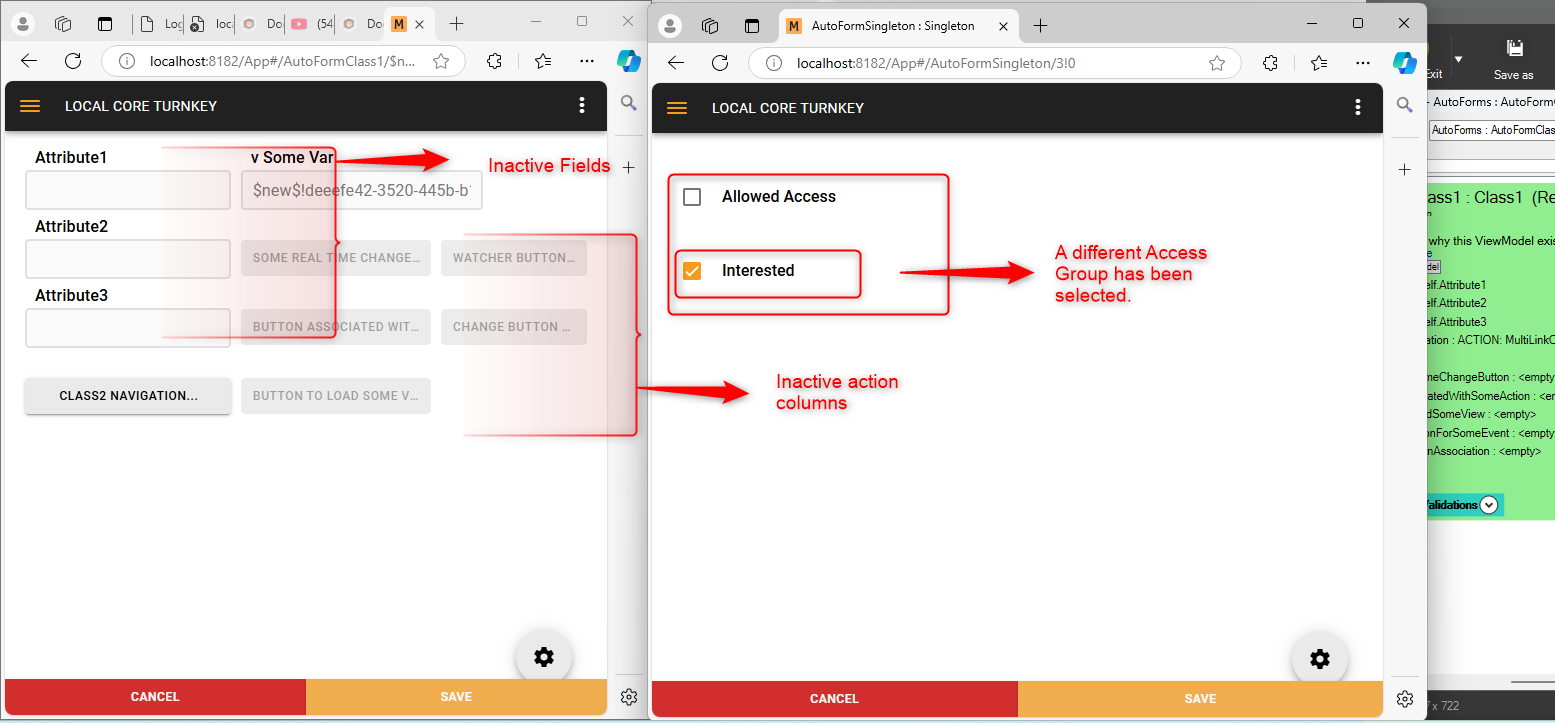Expand the Validations section chevron
The image size is (1555, 723).
pyautogui.click(x=1489, y=505)
